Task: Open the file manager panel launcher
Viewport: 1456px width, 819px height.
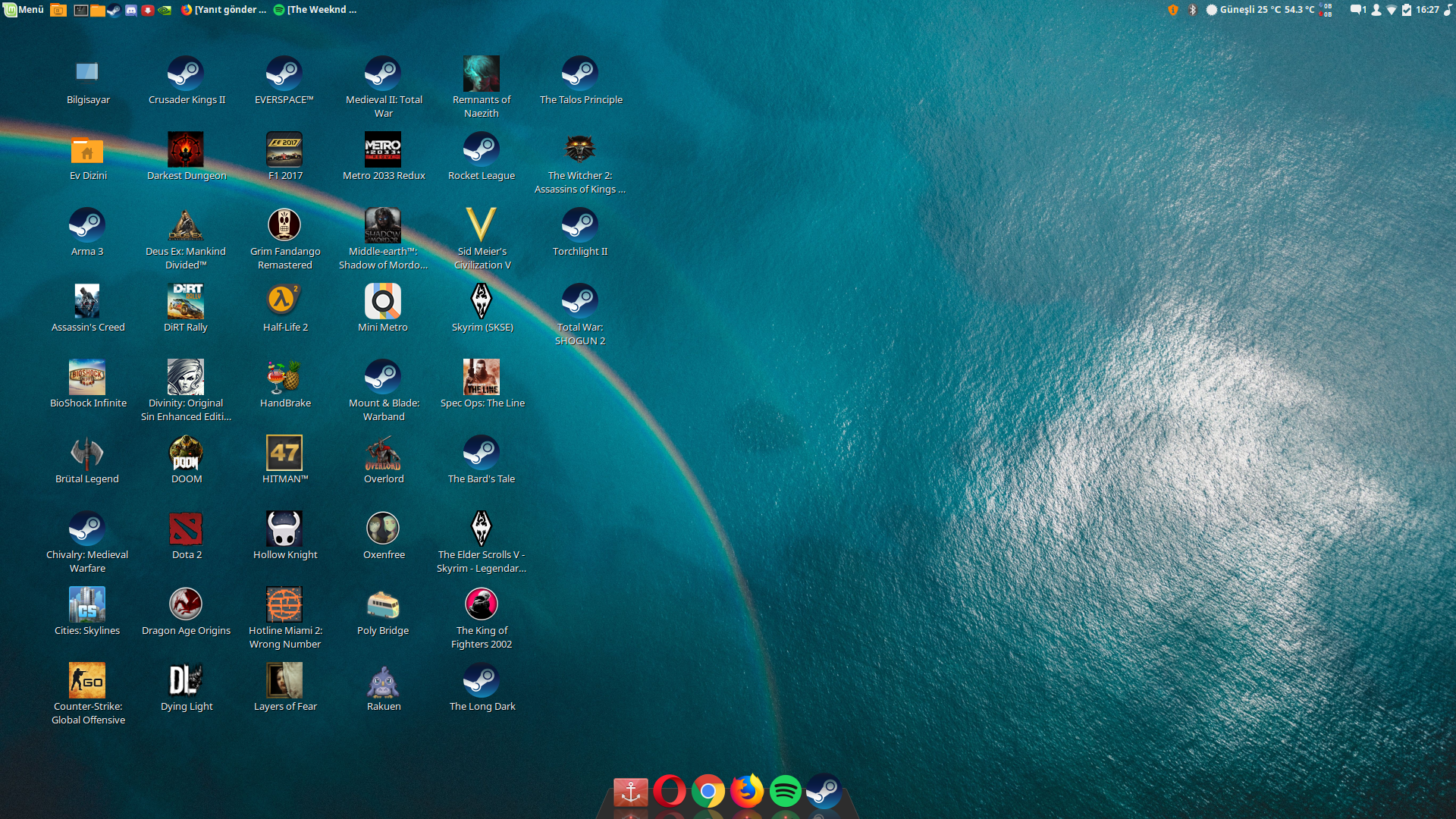Action: pos(98,10)
